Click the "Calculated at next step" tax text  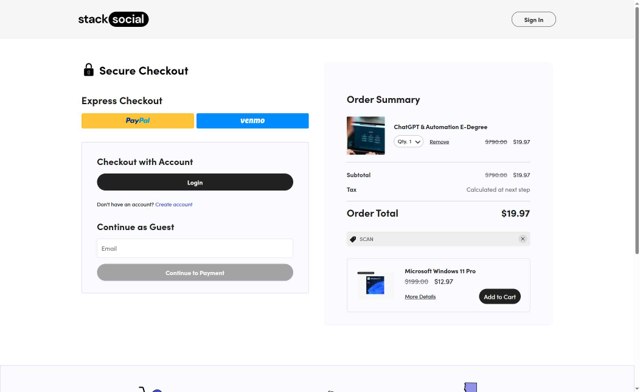tap(498, 190)
